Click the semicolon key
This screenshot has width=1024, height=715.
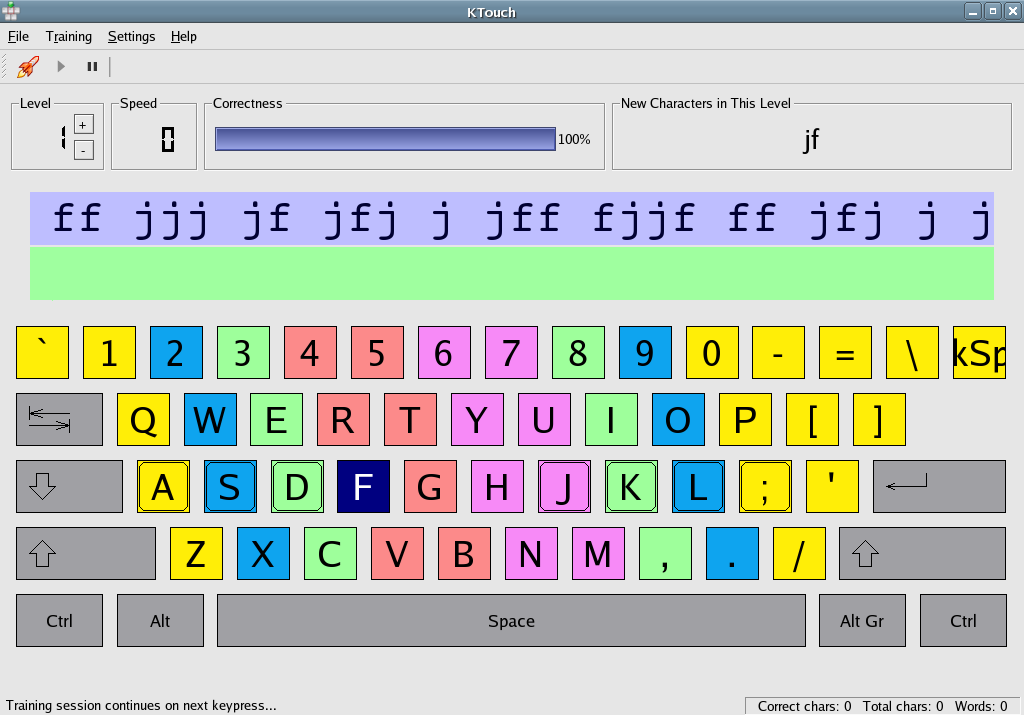(765, 486)
